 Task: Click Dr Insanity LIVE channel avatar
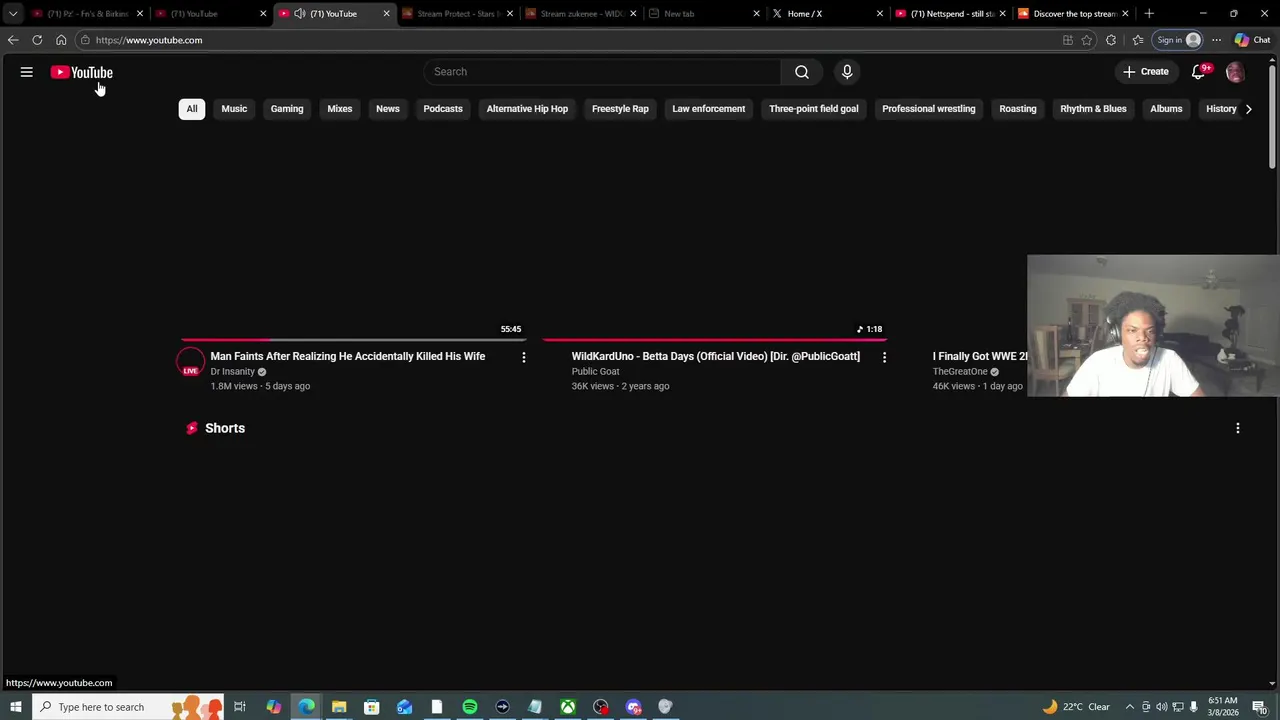190,361
